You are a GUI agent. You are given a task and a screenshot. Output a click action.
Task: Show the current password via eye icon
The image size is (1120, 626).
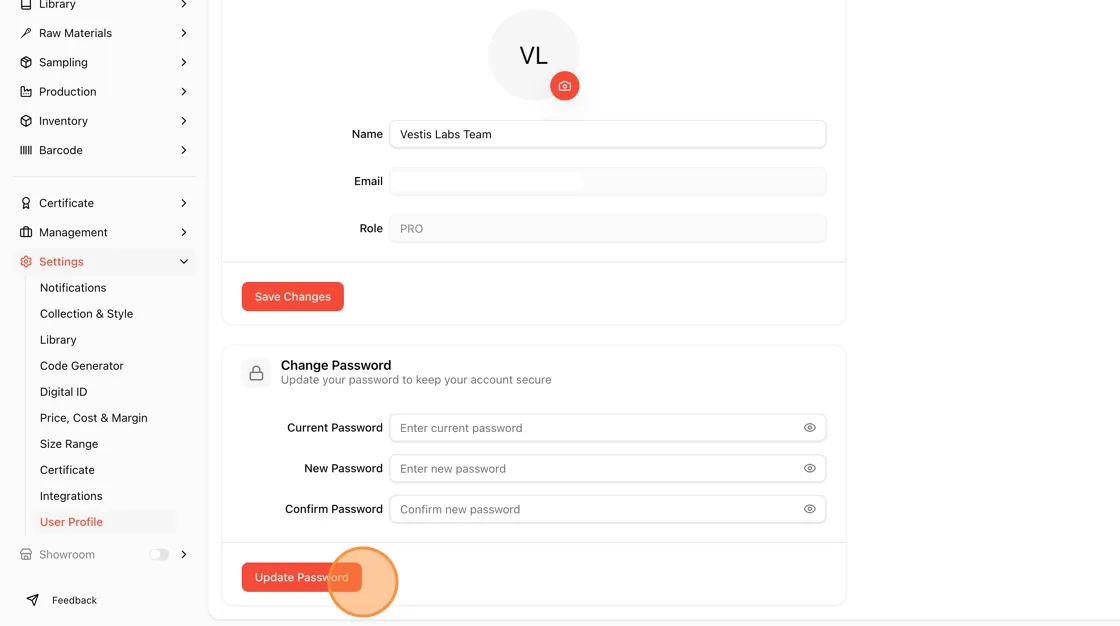tap(809, 427)
